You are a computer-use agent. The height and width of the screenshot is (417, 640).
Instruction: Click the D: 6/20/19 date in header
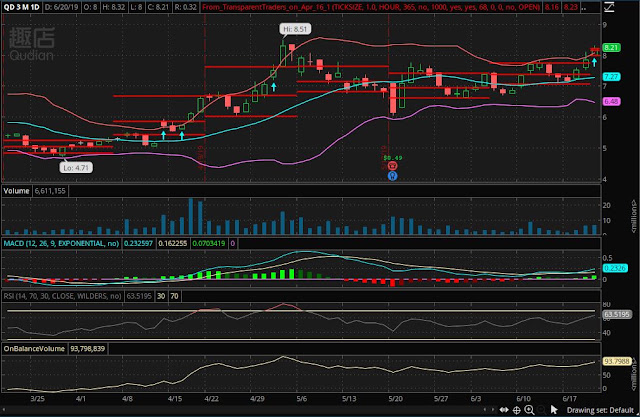(x=61, y=7)
